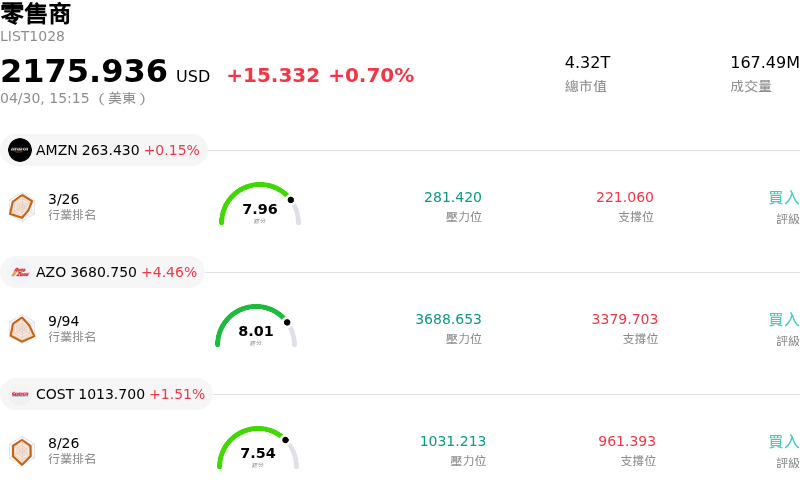Image resolution: width=800 pixels, height=488 pixels.
Task: Click the COST 7.54 score gauge
Action: coord(258,449)
